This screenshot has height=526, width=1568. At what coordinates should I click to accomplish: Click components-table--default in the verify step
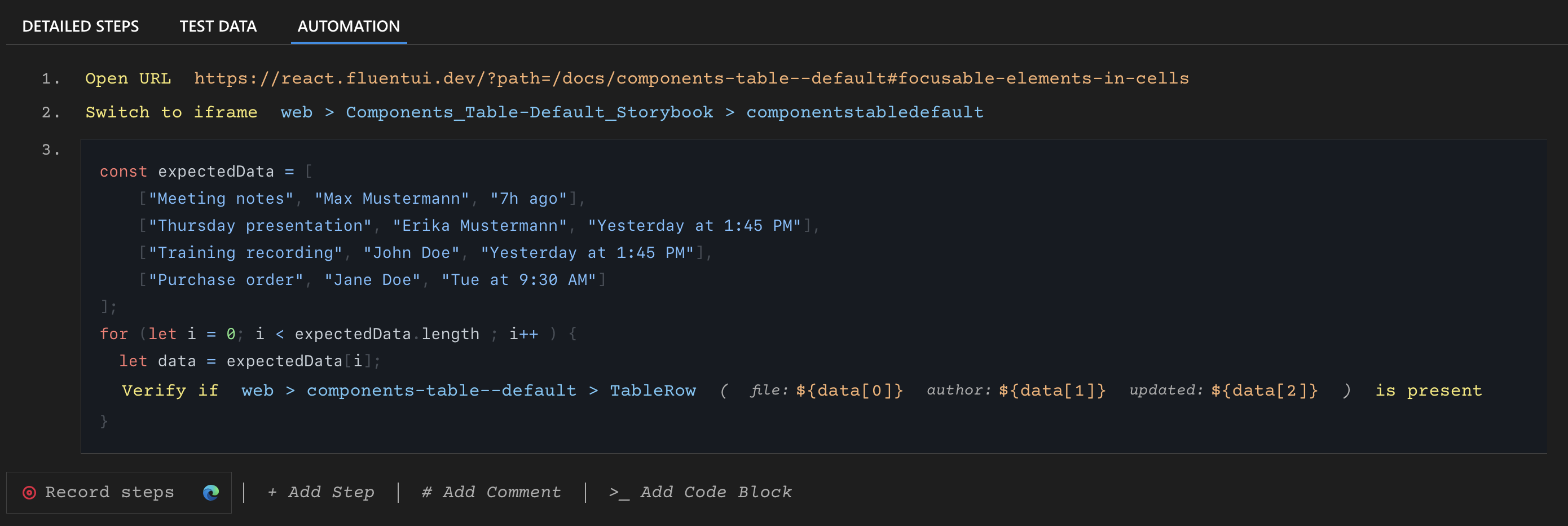441,391
